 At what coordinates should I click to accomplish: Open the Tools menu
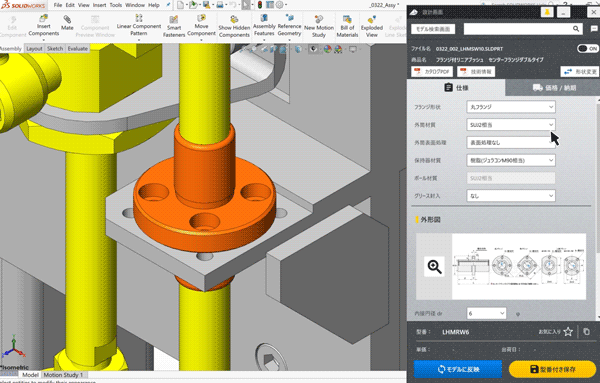coord(116,5)
